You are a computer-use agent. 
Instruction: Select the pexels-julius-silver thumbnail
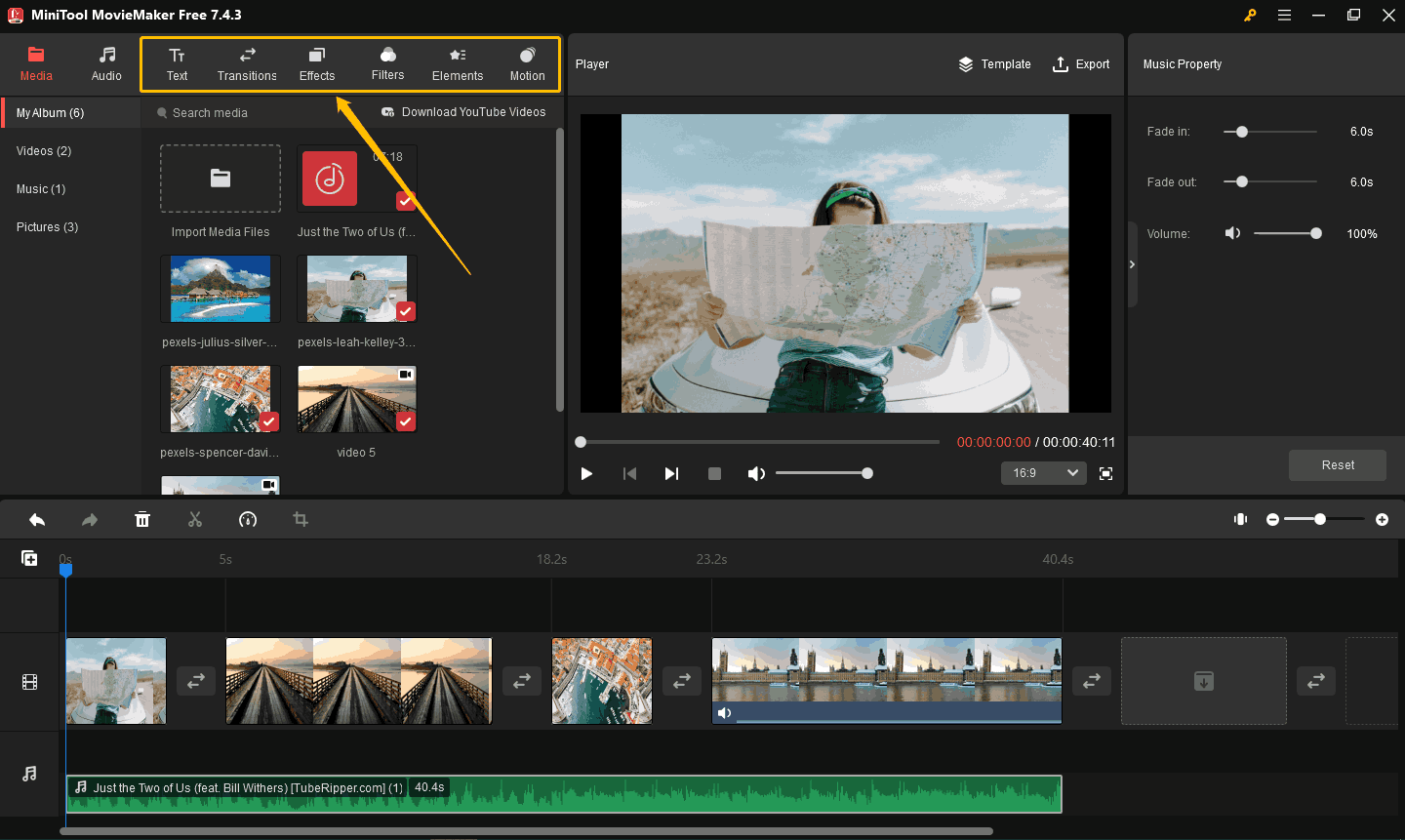(x=221, y=289)
